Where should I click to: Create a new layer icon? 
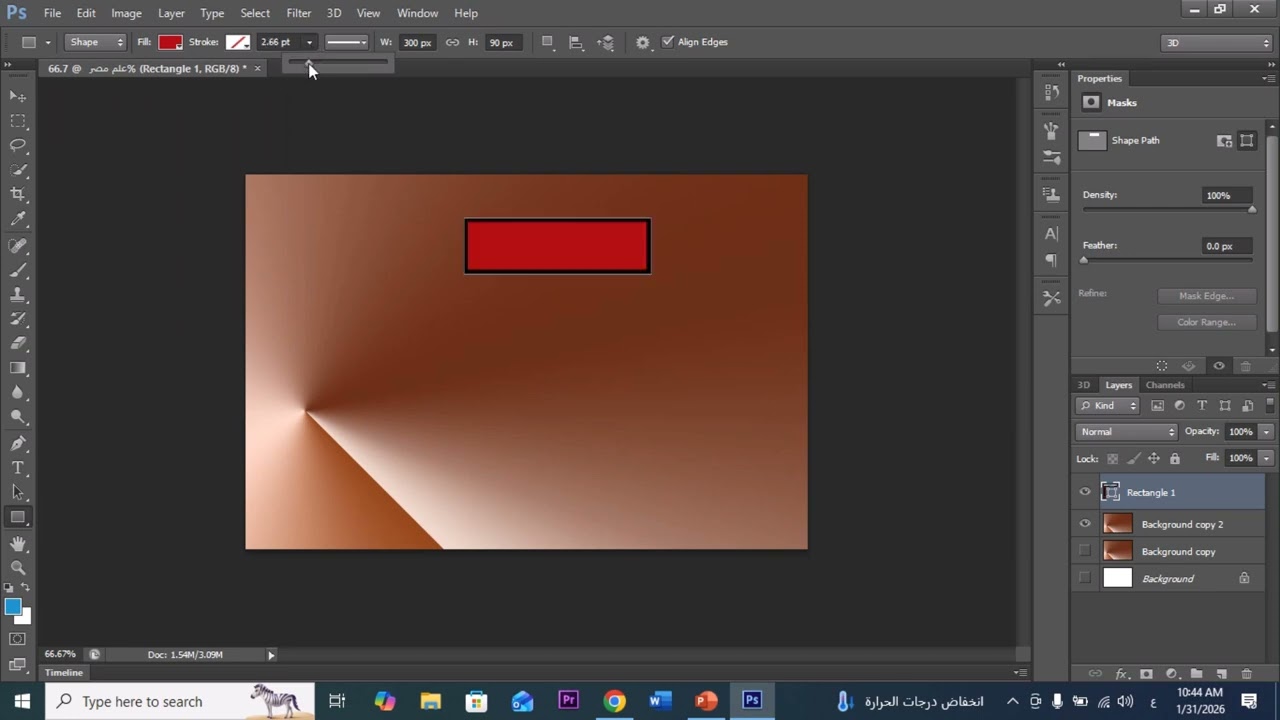coord(1221,674)
